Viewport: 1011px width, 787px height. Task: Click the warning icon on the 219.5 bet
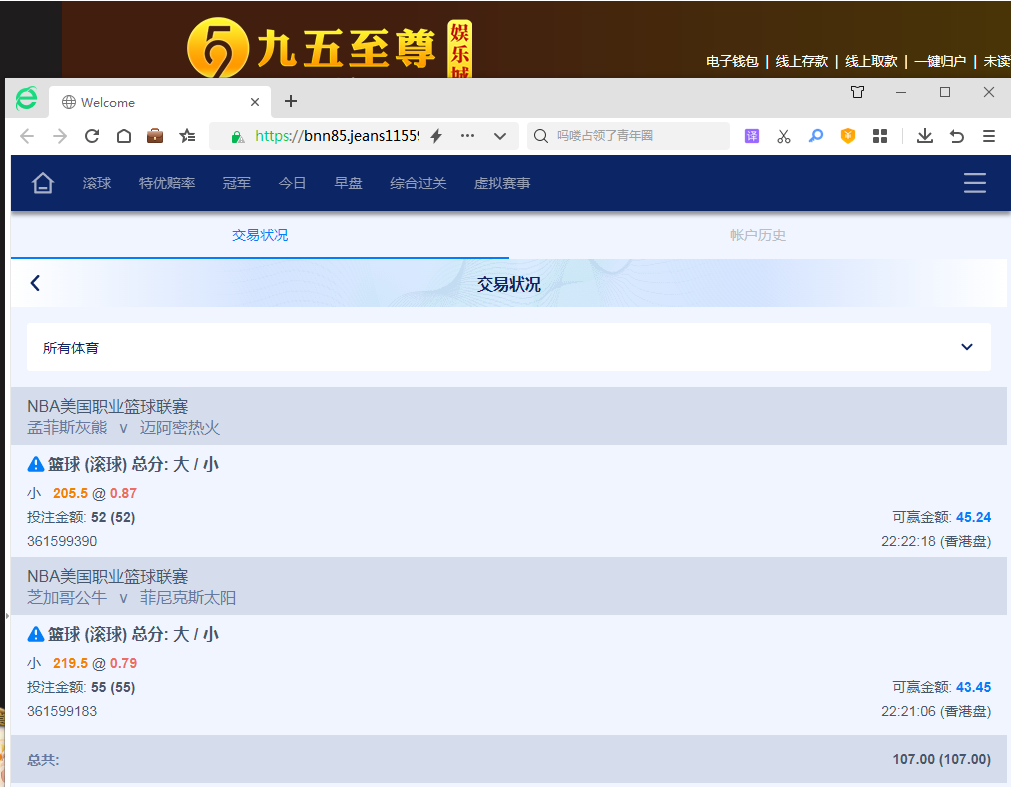coord(36,634)
